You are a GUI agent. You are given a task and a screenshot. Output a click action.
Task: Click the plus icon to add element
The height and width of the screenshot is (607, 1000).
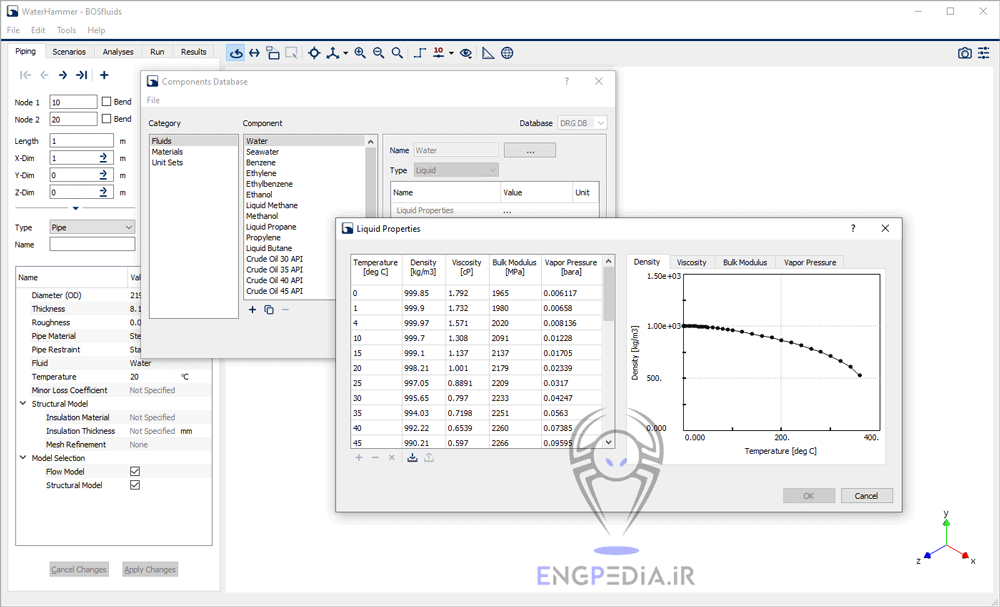104,75
